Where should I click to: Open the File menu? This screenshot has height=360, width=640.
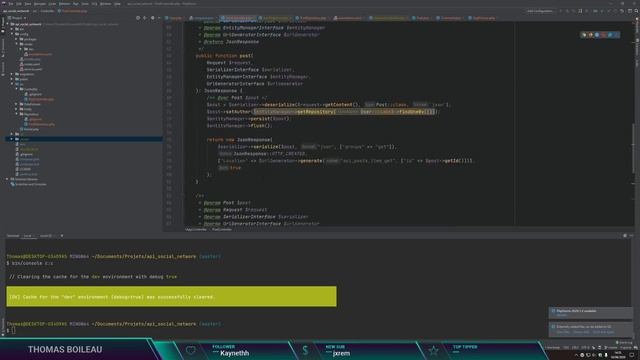pos(11,4)
